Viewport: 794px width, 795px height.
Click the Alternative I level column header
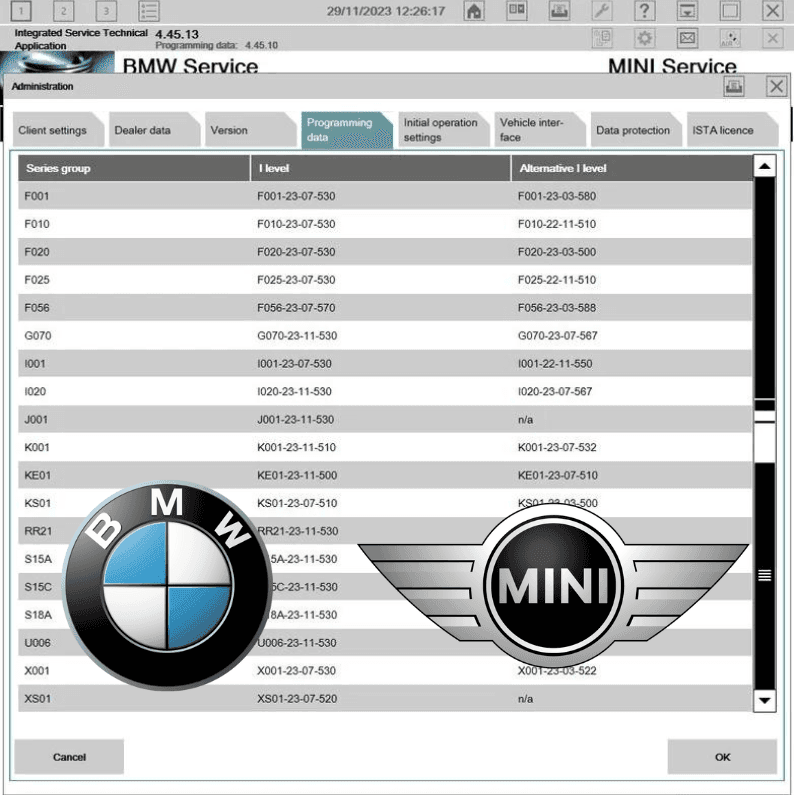click(x=632, y=168)
